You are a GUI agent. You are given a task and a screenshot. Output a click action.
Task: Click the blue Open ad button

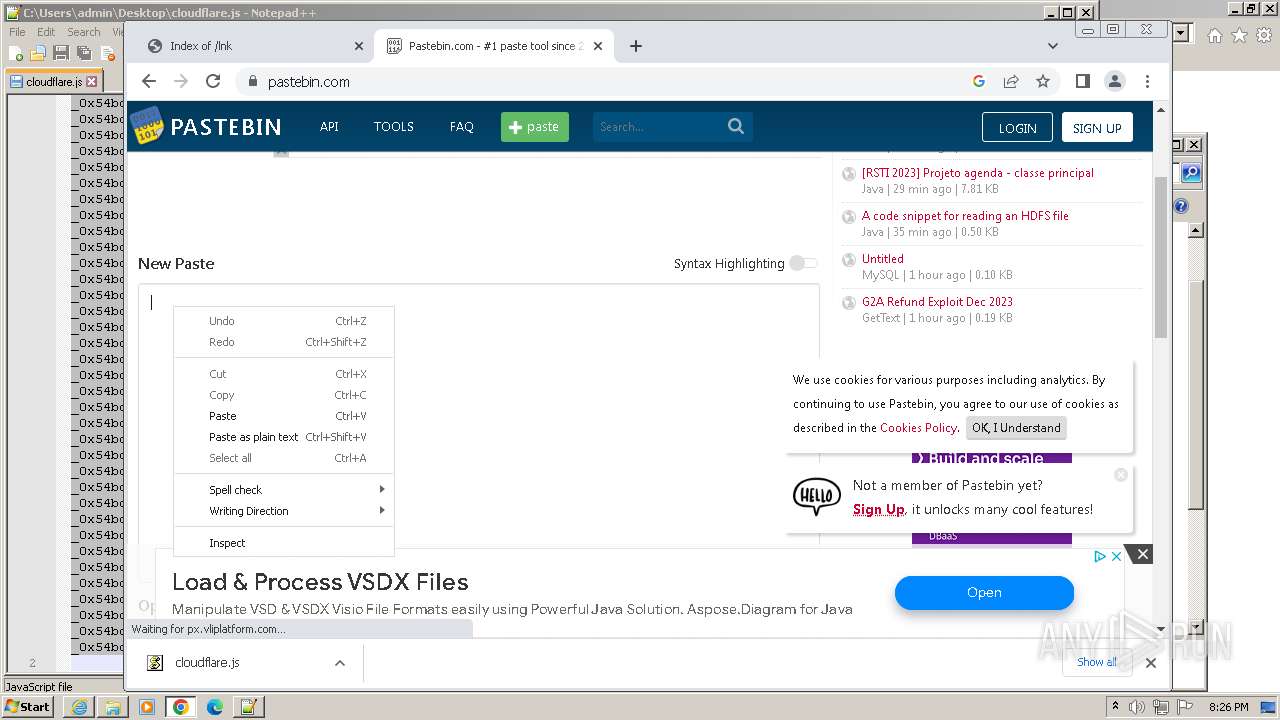[984, 593]
